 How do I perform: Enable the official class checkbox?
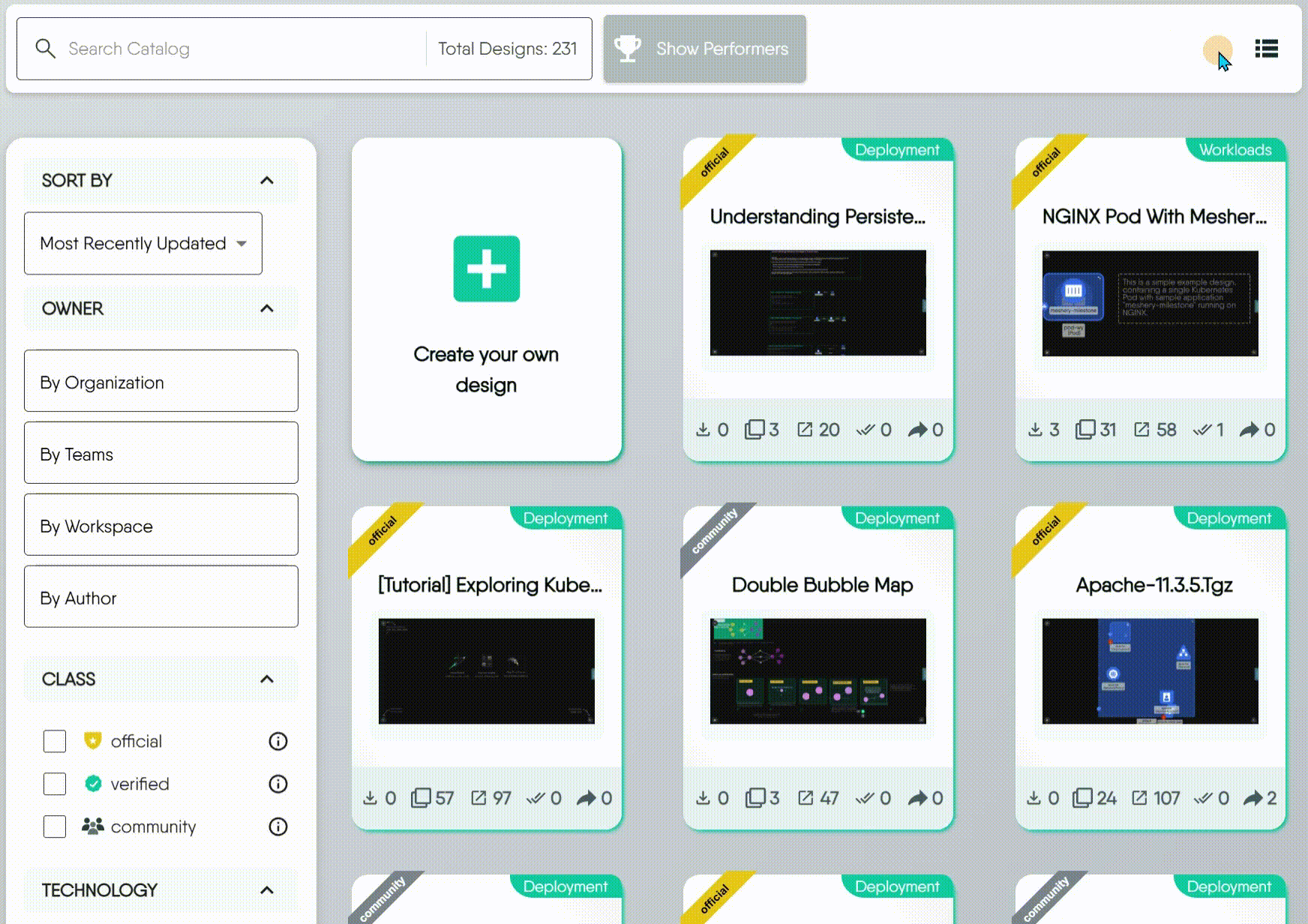[55, 741]
